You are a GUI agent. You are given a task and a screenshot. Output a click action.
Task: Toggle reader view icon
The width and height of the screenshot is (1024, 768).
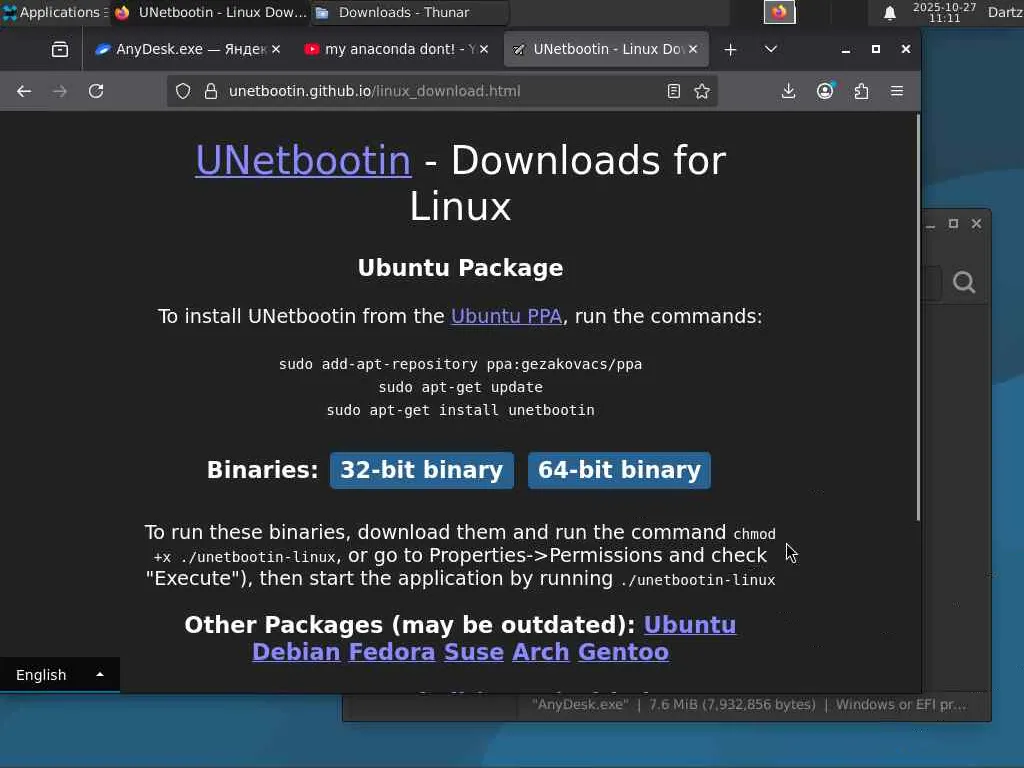674,91
